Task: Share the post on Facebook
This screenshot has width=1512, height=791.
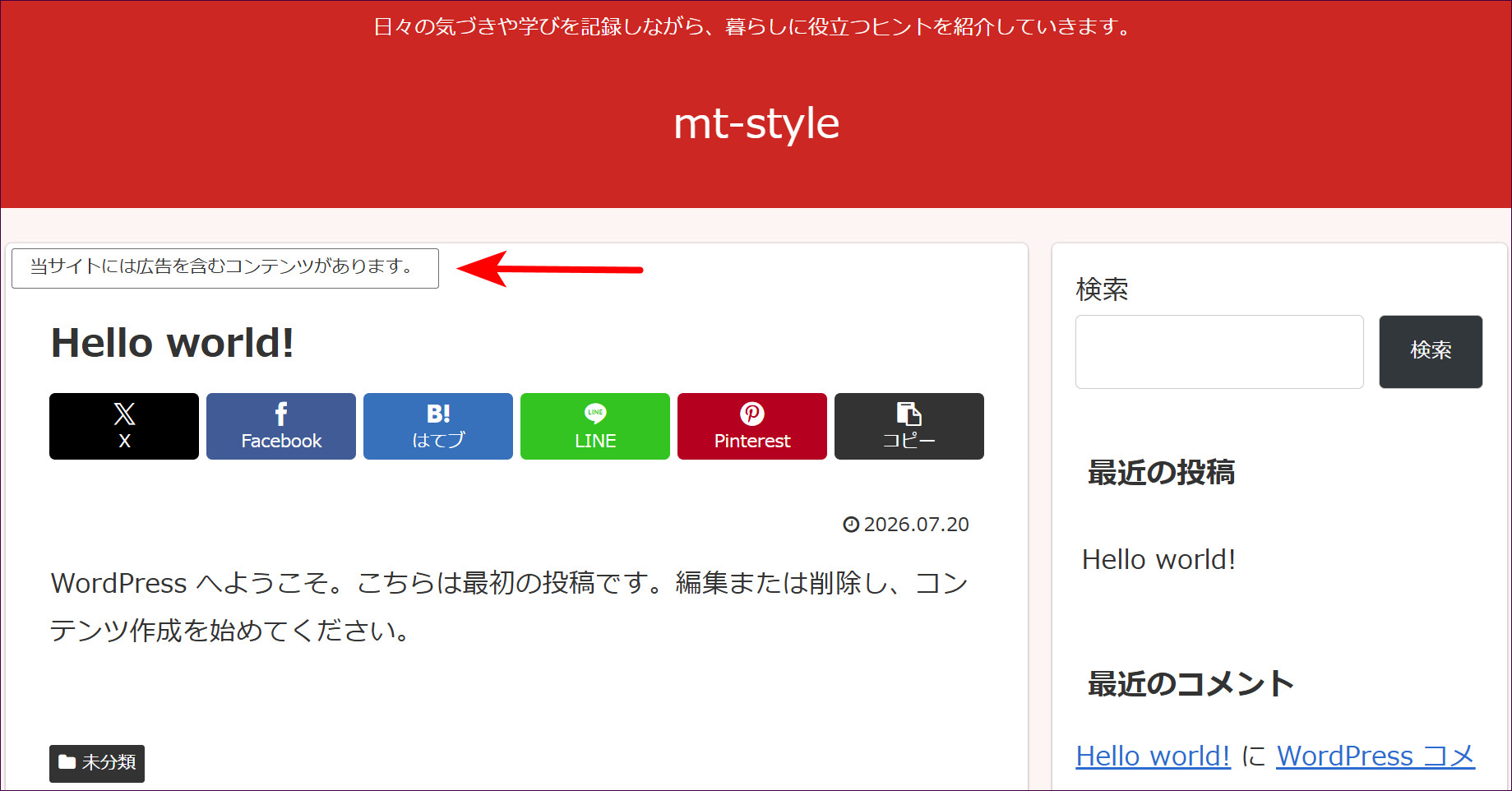Action: pos(281,426)
